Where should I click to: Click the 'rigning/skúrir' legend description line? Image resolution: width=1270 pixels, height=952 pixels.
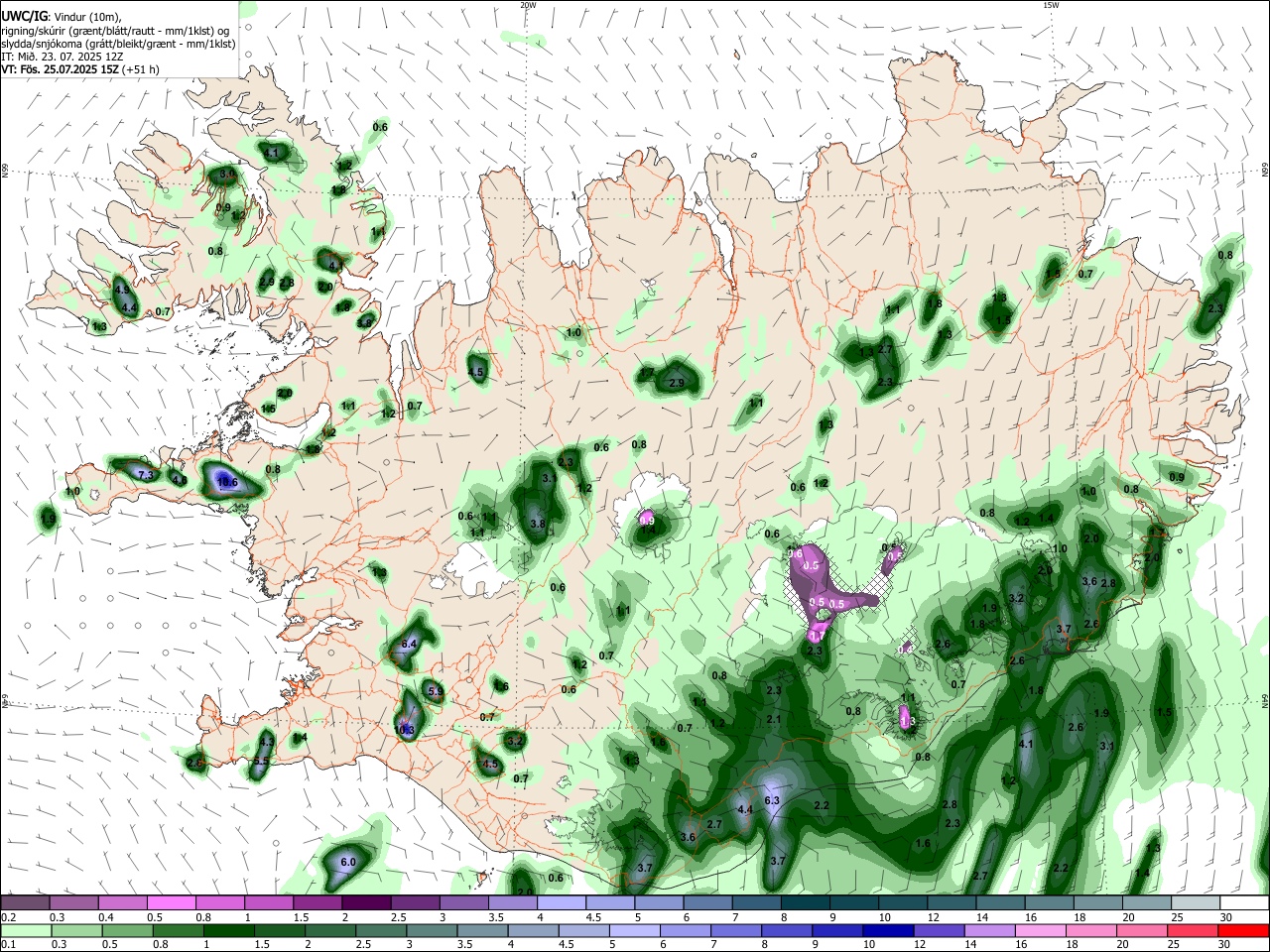pyautogui.click(x=116, y=31)
